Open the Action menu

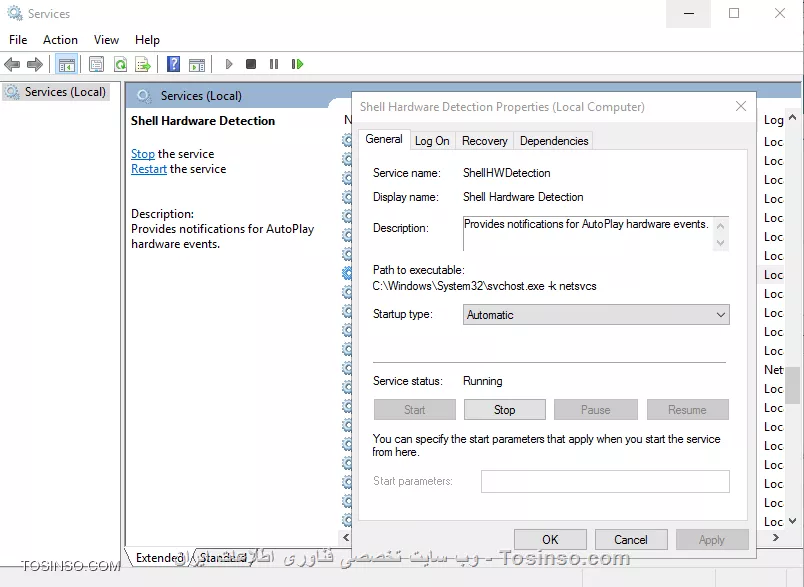point(61,40)
